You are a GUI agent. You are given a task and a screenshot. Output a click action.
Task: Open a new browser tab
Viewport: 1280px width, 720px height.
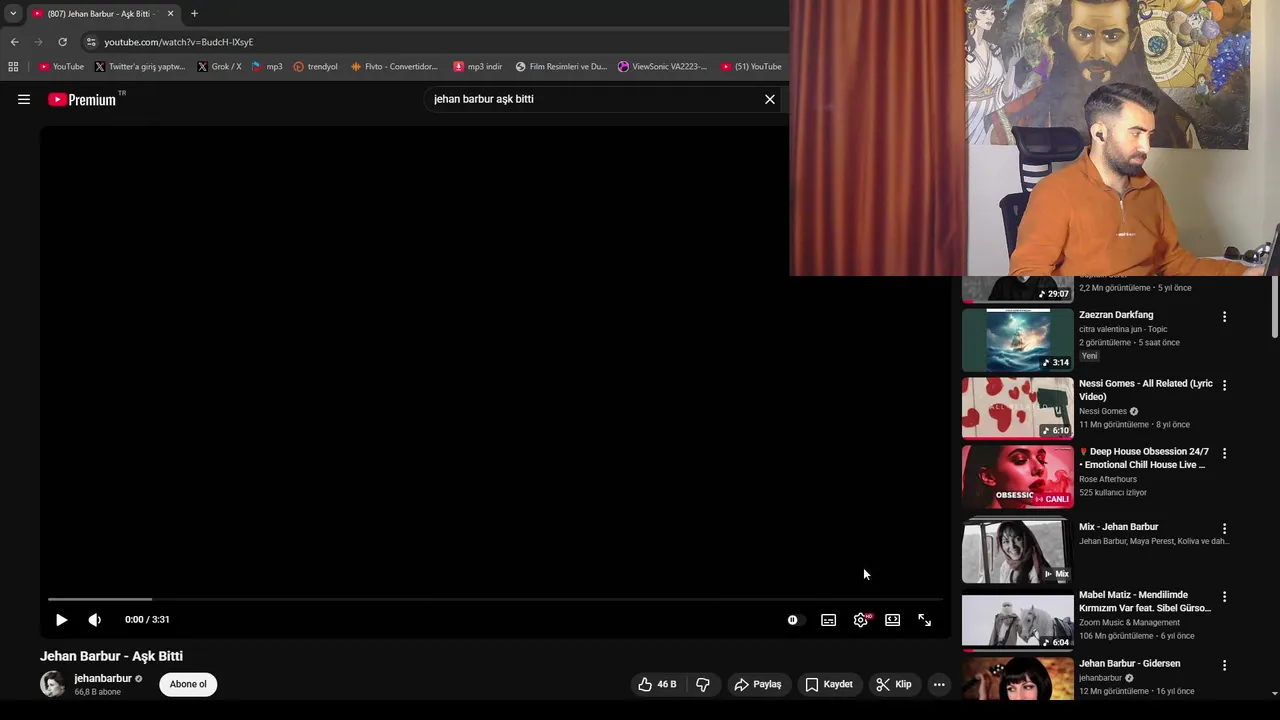pos(194,14)
